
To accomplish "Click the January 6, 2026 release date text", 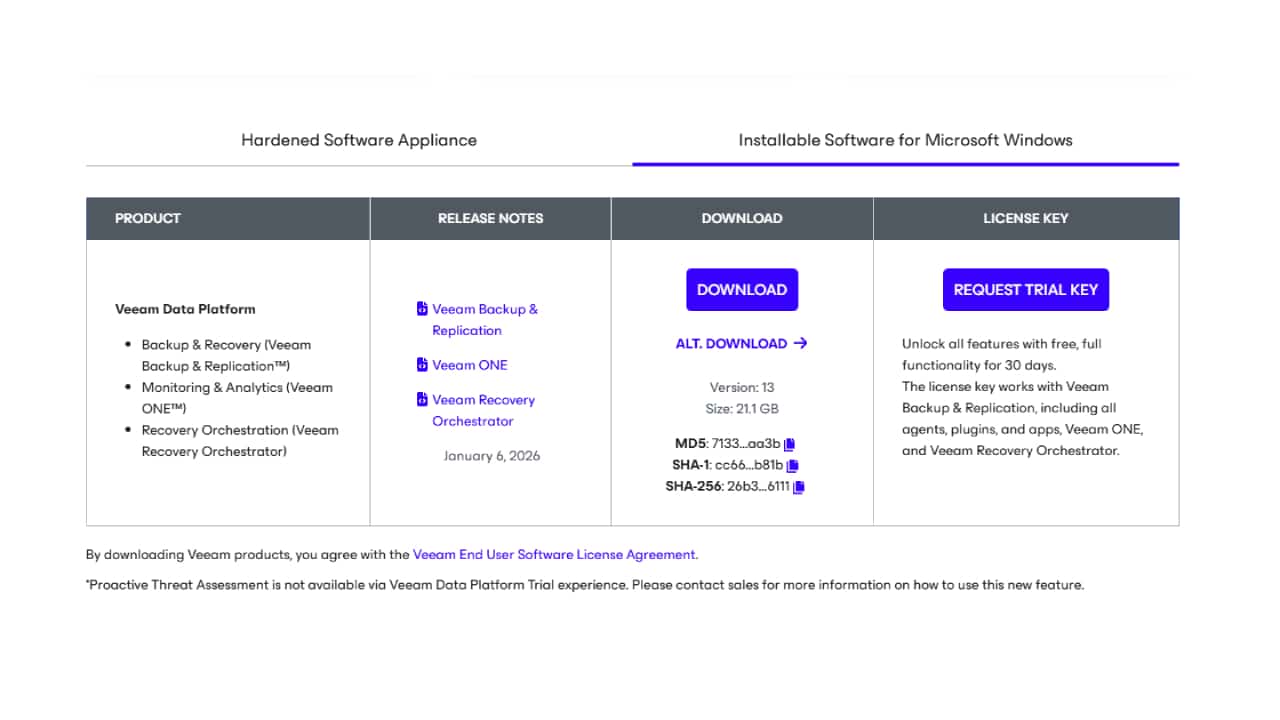I will coord(491,455).
